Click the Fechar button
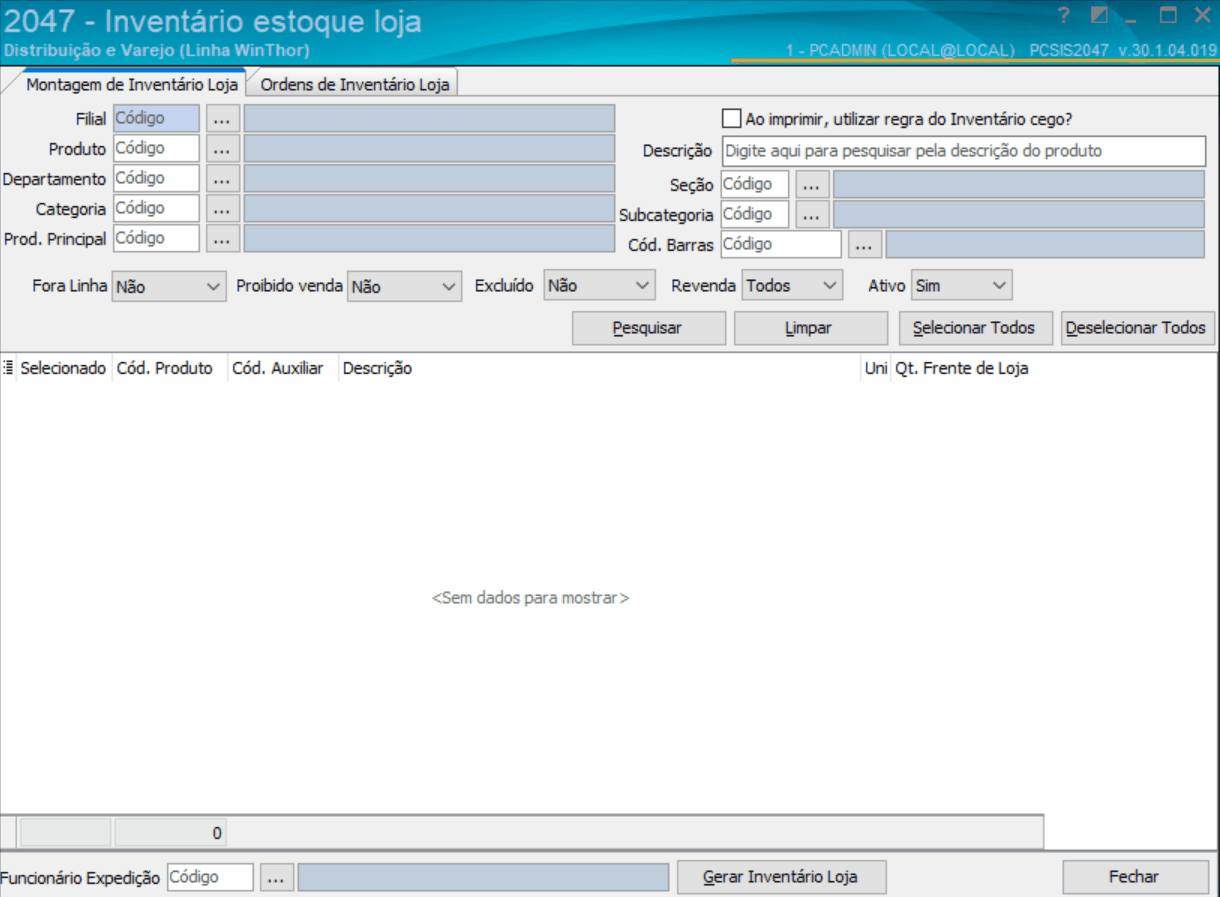This screenshot has width=1220, height=897. click(1135, 877)
